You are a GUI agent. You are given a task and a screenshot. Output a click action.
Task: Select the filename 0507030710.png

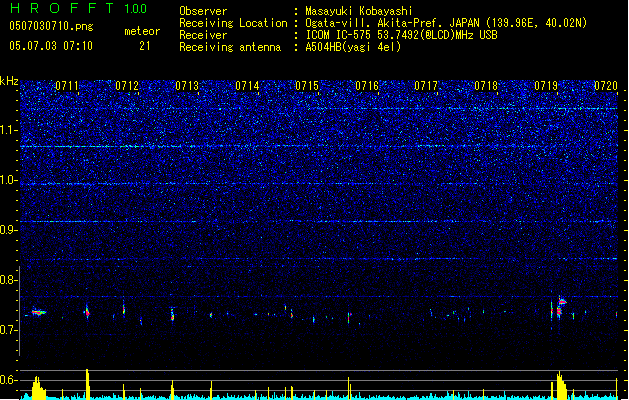click(51, 26)
